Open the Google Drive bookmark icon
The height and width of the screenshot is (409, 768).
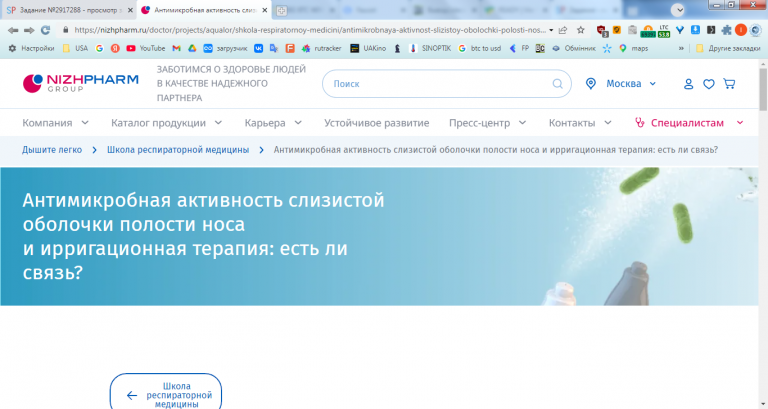pyautogui.click(x=192, y=48)
